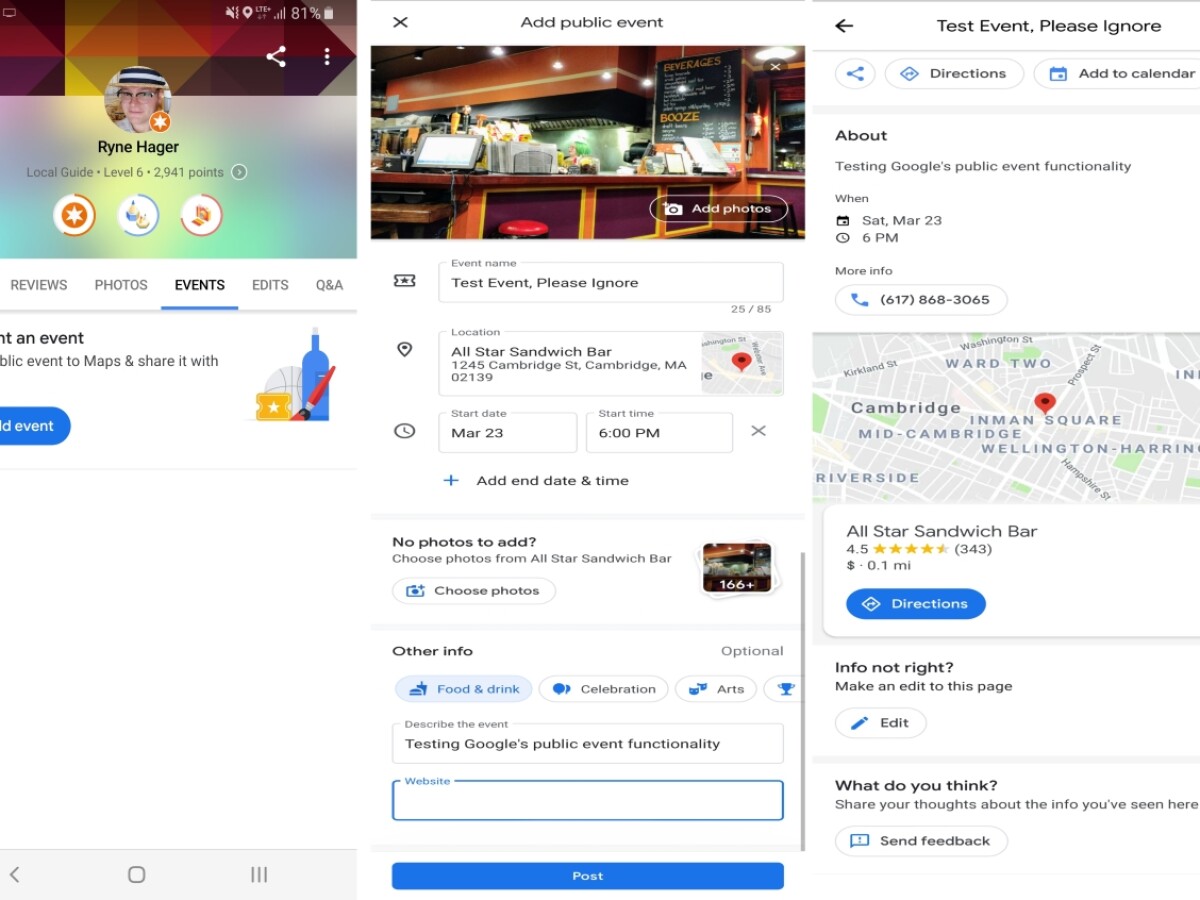Image resolution: width=1200 pixels, height=900 pixels.
Task: Open the Local Guide points arrow
Action: [x=239, y=172]
